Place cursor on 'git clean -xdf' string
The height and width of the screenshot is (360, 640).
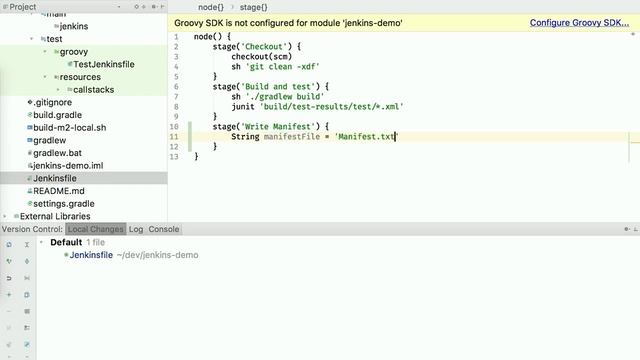(x=282, y=67)
